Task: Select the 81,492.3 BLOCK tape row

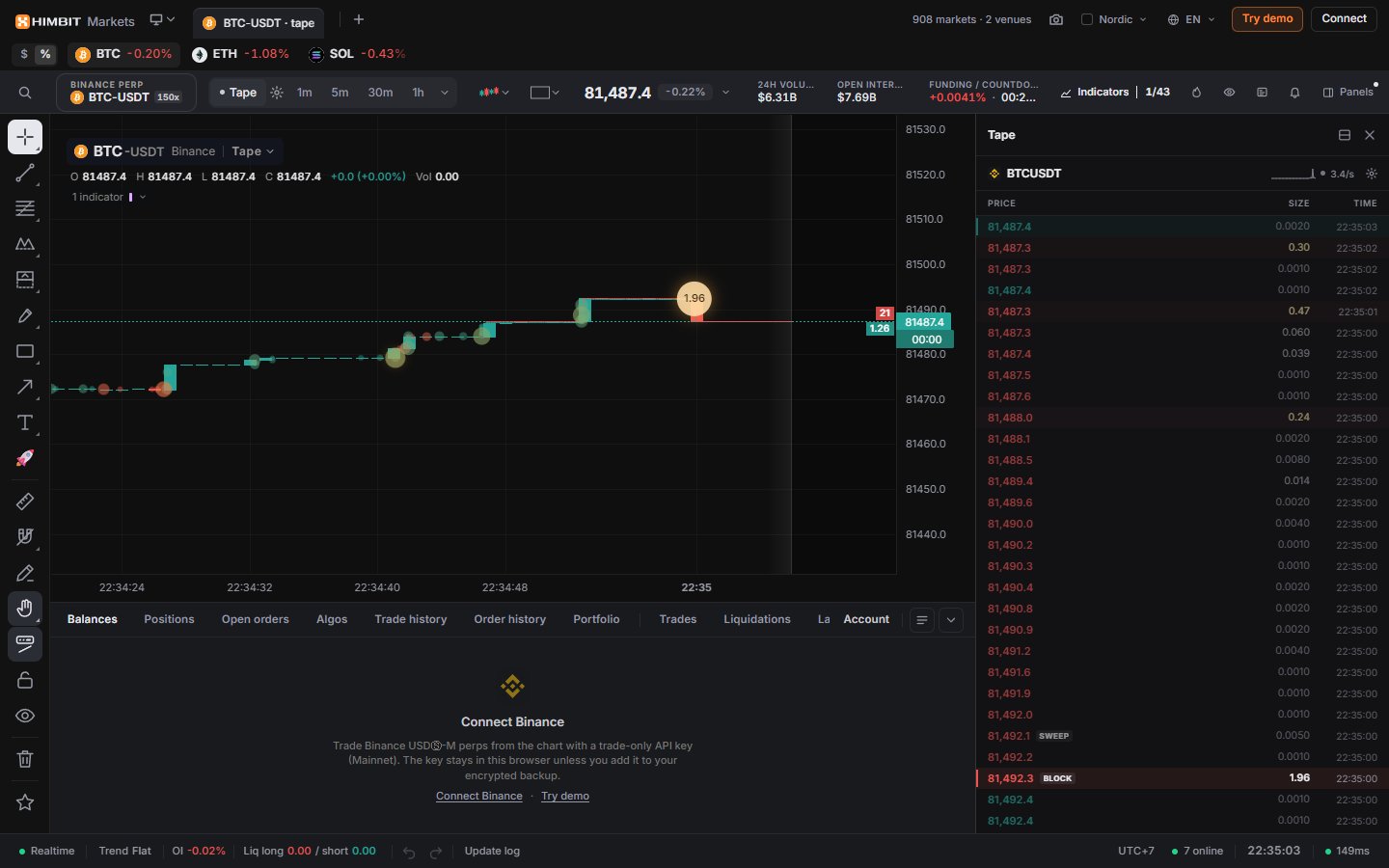Action: pyautogui.click(x=1183, y=778)
